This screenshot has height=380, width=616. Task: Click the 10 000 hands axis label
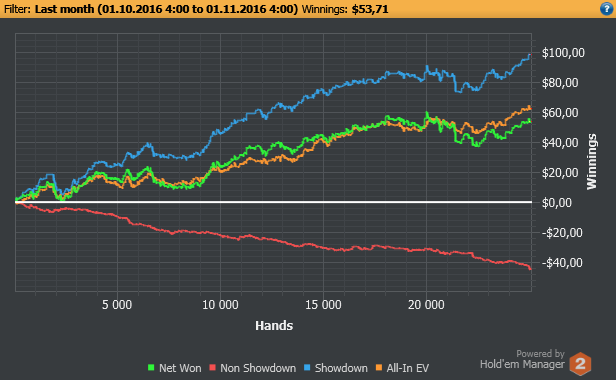coord(220,305)
